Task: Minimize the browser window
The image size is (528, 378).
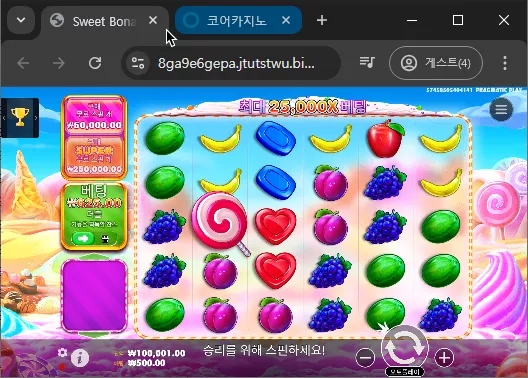Action: 412,20
